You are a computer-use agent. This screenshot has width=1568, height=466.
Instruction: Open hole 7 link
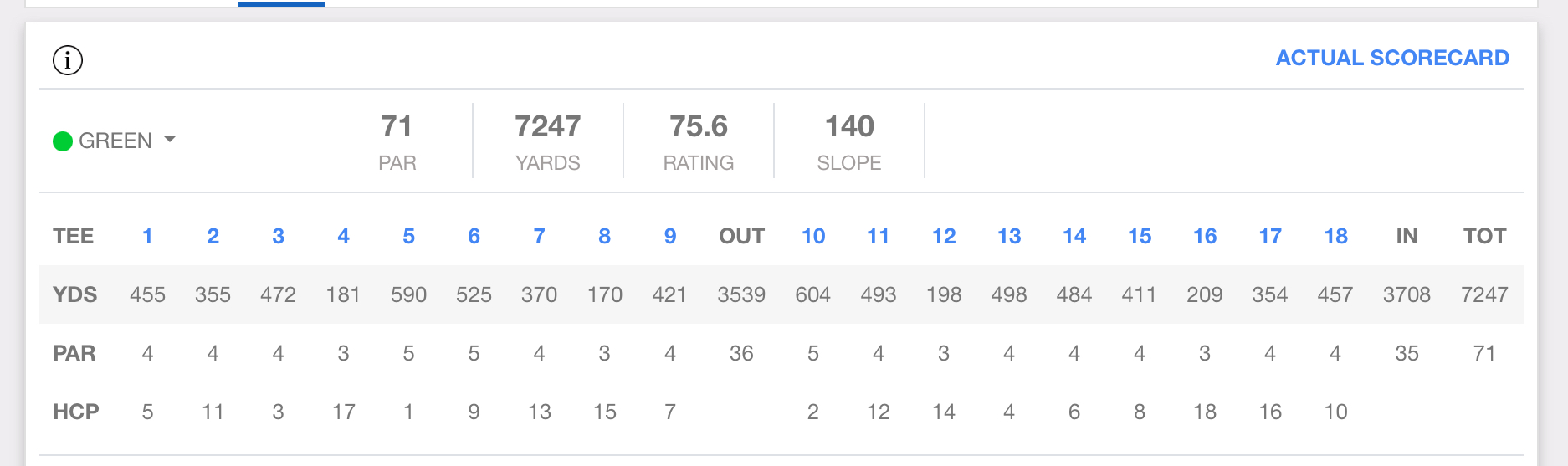click(x=539, y=237)
